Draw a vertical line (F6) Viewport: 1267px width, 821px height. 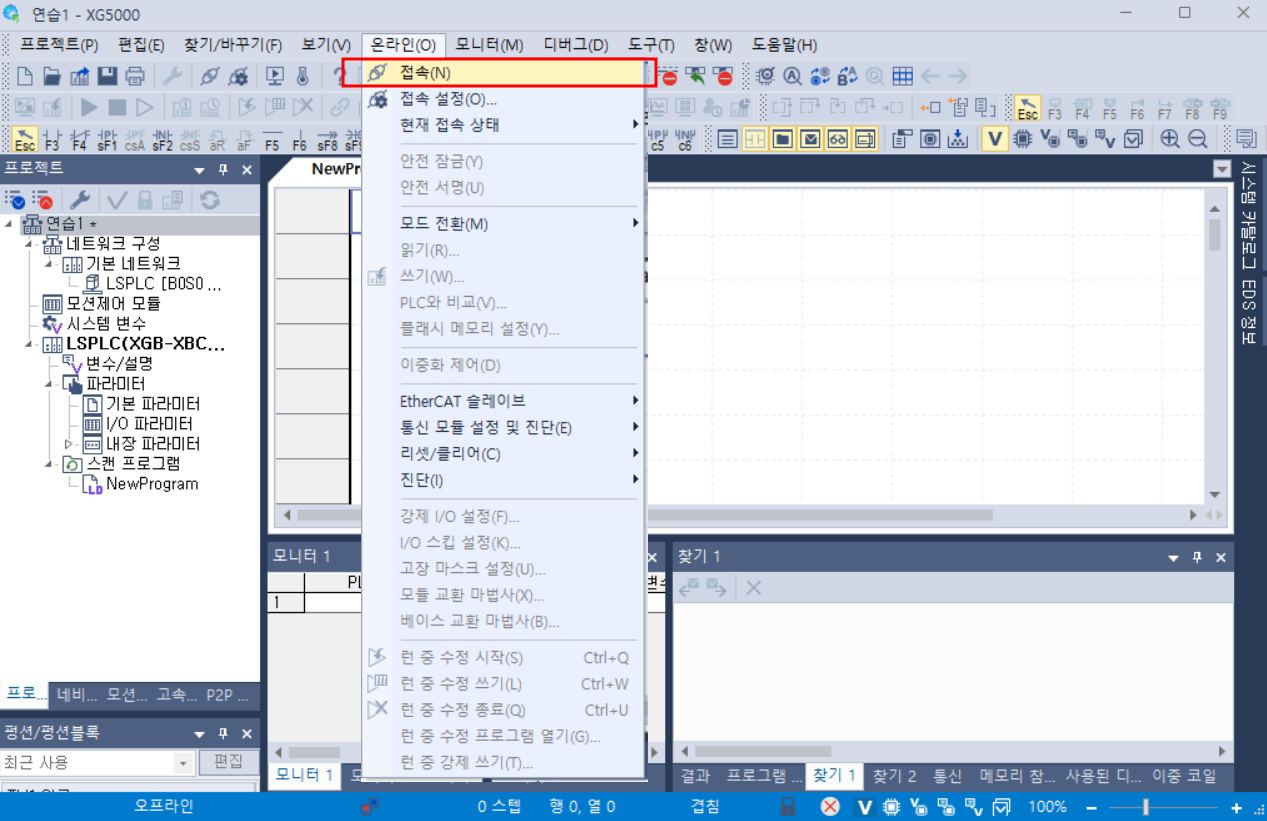299,139
